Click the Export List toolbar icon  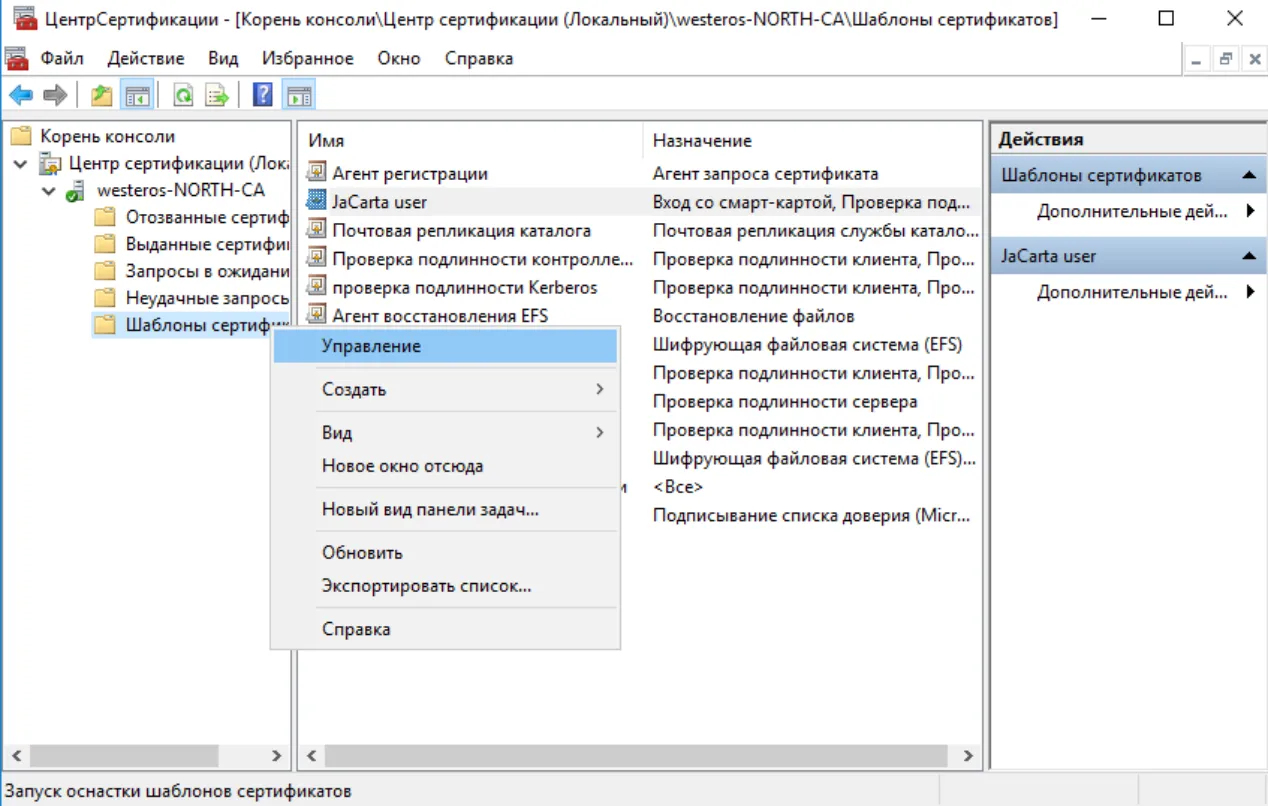pos(217,95)
